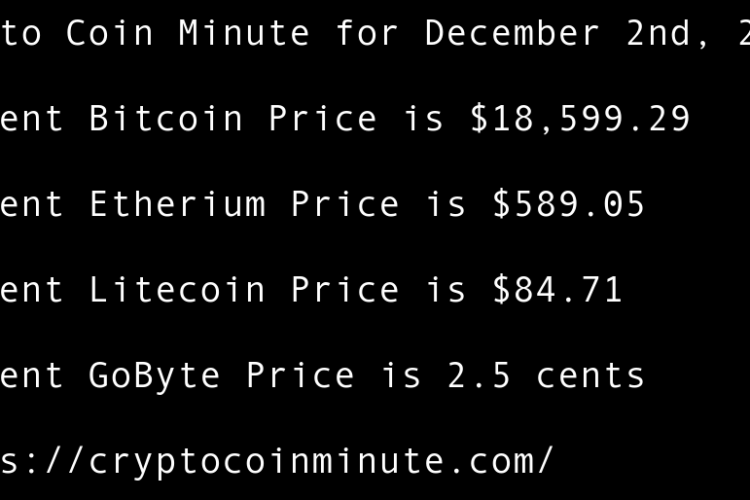
Task: Open the cryptocoinminute.com URL
Action: [x=275, y=461]
